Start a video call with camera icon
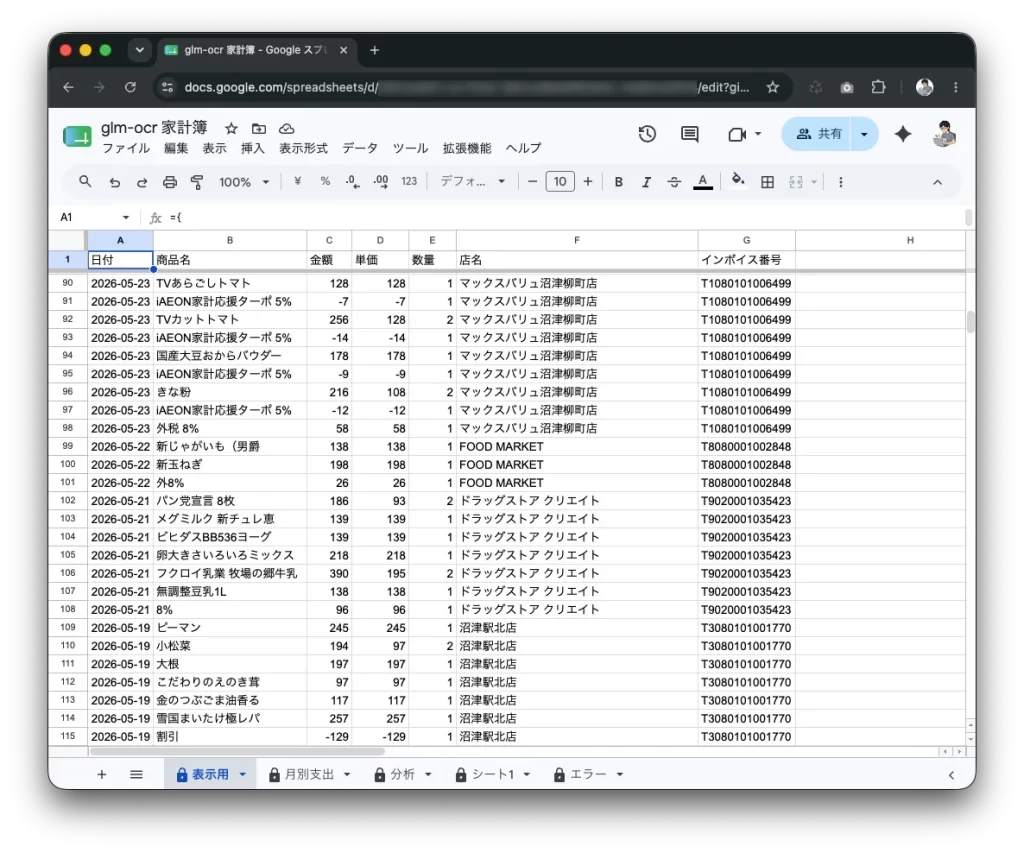1024x853 pixels. tap(737, 134)
